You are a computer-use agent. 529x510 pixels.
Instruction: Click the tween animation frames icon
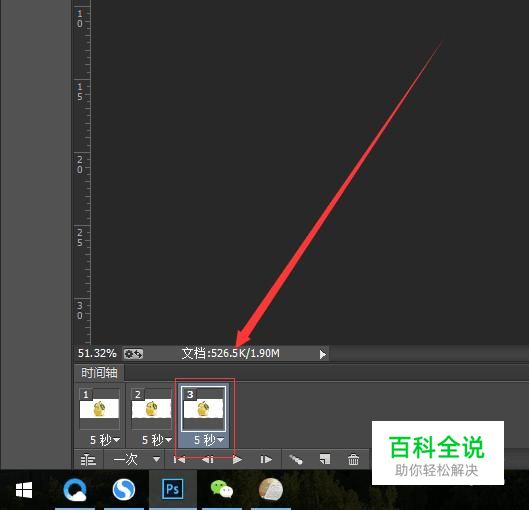(x=296, y=459)
